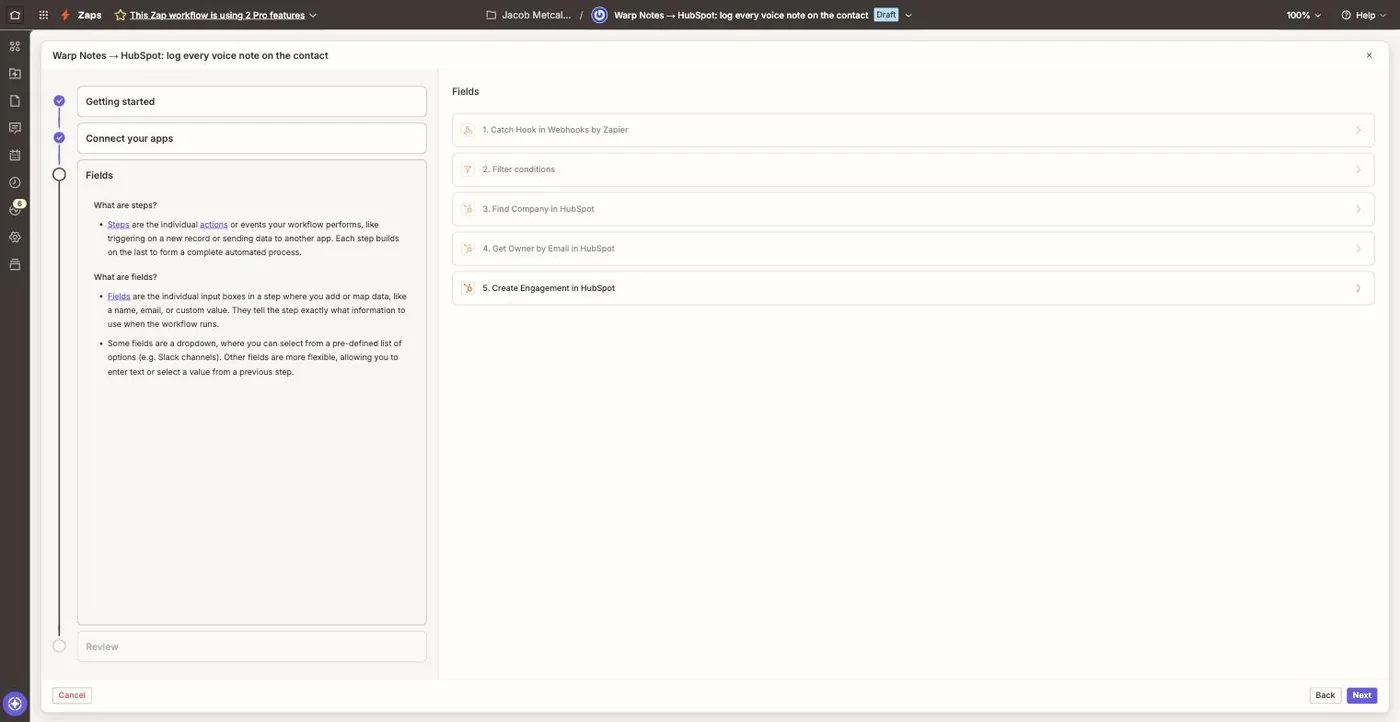Click the Cancel button
Image resolution: width=1400 pixels, height=722 pixels.
[72, 695]
